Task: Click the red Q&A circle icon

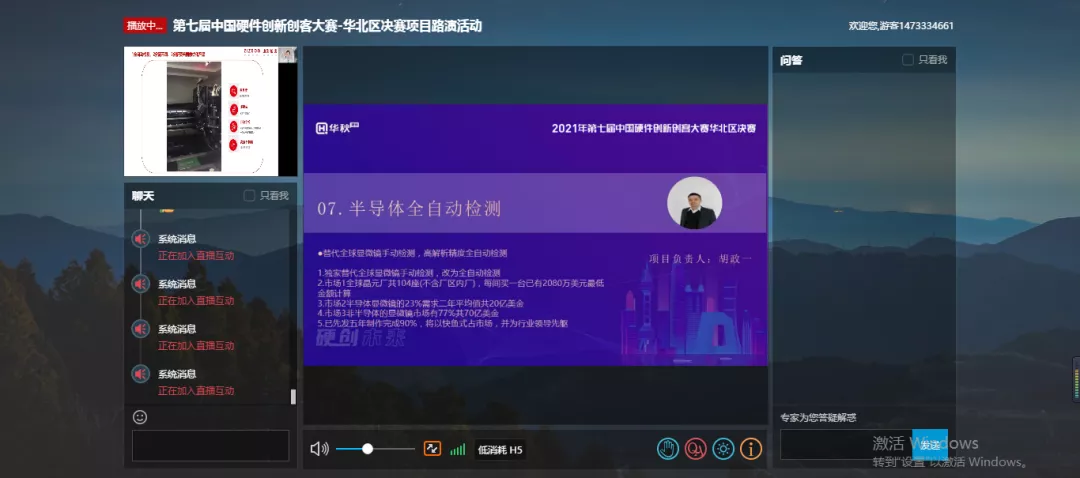Action: coord(696,449)
